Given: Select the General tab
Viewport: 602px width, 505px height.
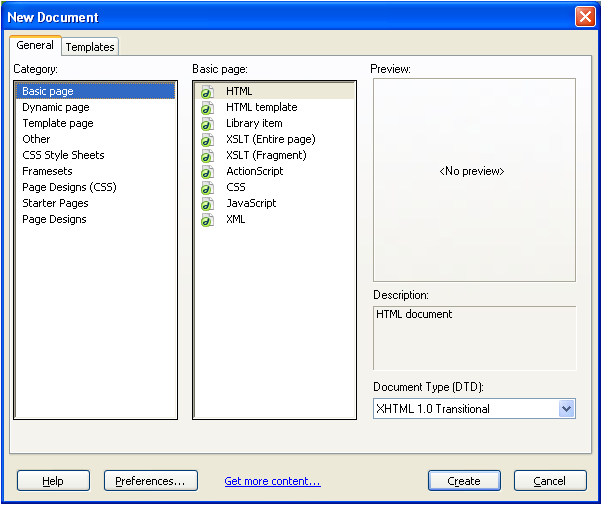Looking at the screenshot, I should tap(35, 46).
